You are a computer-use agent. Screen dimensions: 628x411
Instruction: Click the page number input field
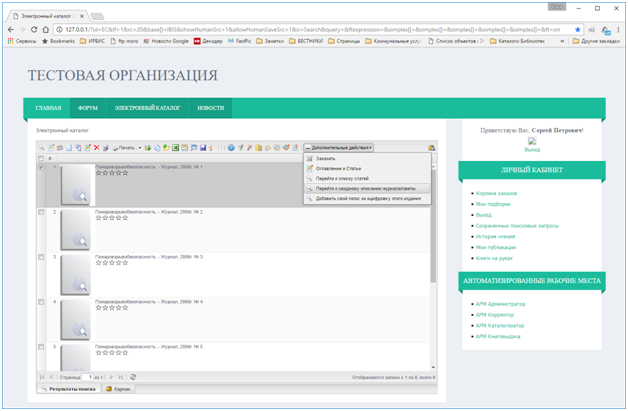[88, 376]
